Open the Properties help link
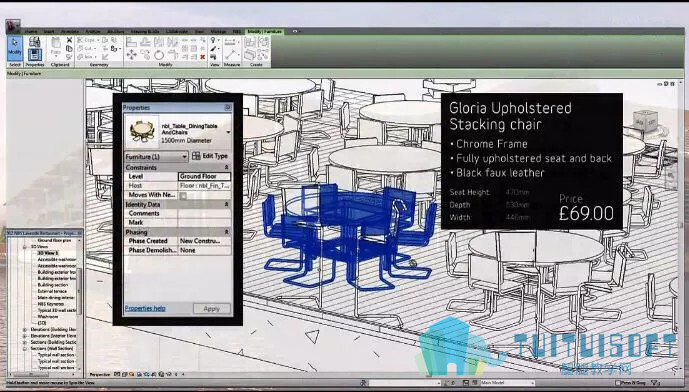Viewport: 689px width, 392px height. 145,308
